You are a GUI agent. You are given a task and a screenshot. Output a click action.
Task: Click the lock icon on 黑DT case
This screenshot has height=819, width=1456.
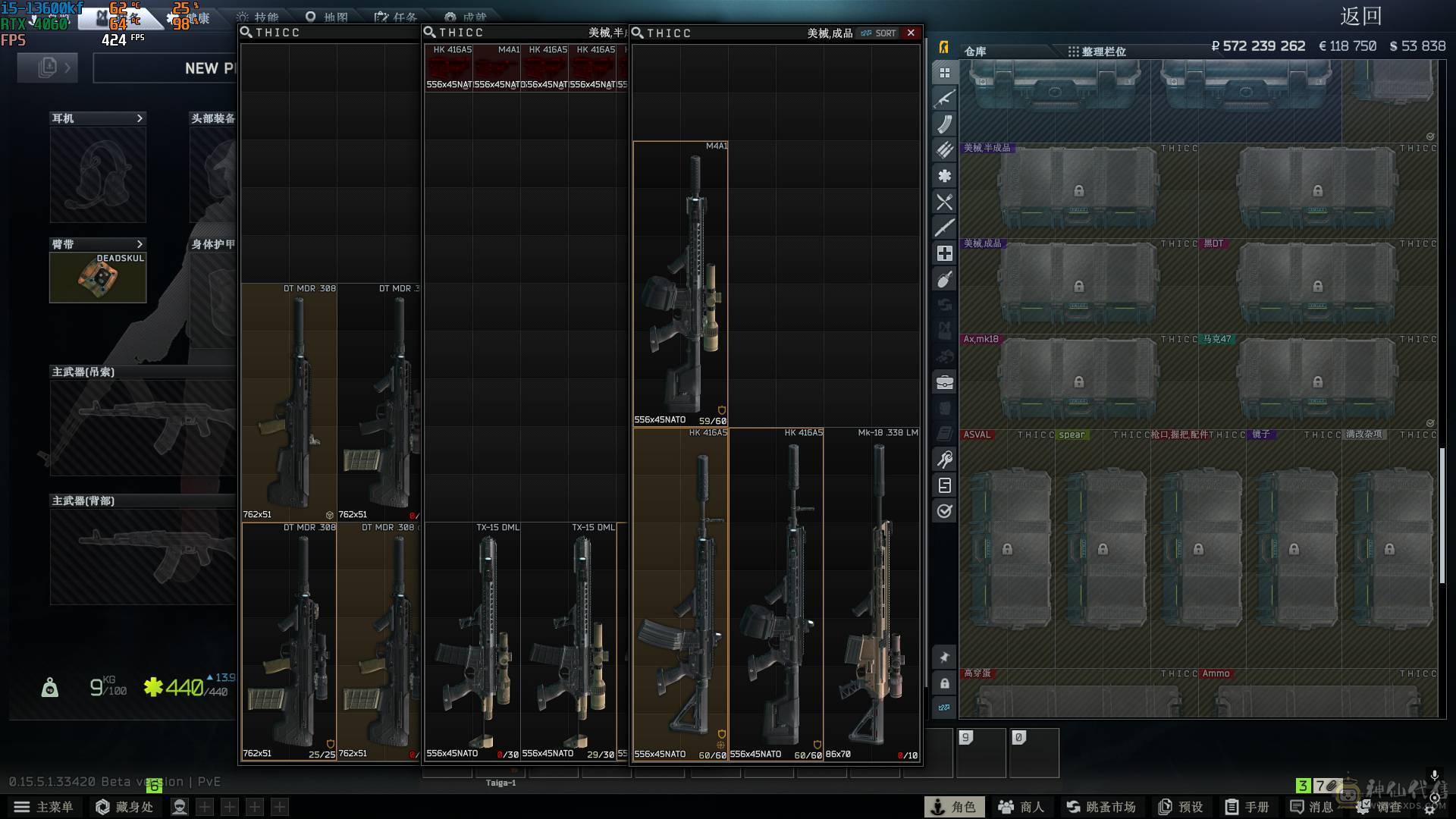point(1317,286)
